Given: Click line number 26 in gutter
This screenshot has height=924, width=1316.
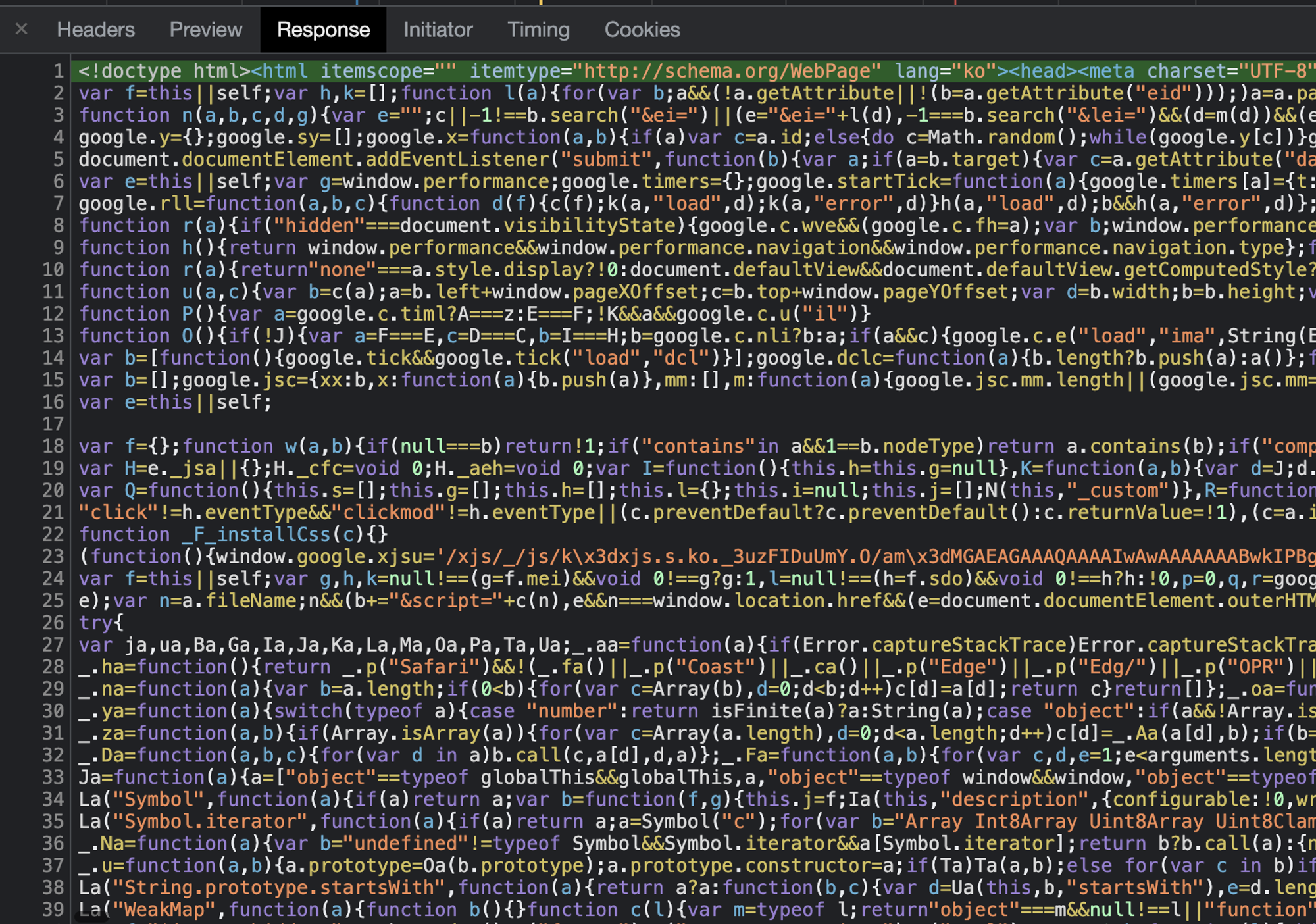Looking at the screenshot, I should [53, 623].
